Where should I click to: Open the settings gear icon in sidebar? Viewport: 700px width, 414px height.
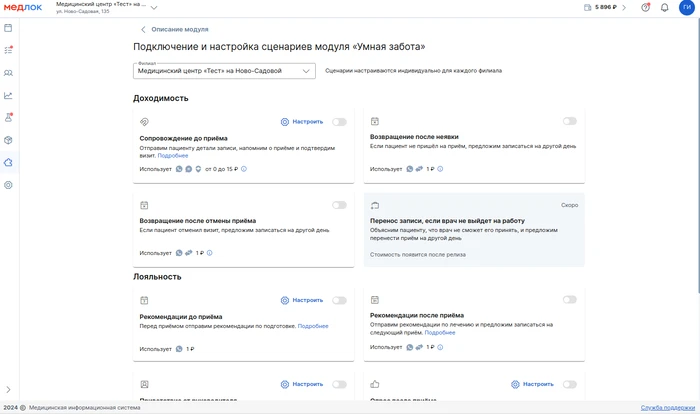pyautogui.click(x=8, y=185)
